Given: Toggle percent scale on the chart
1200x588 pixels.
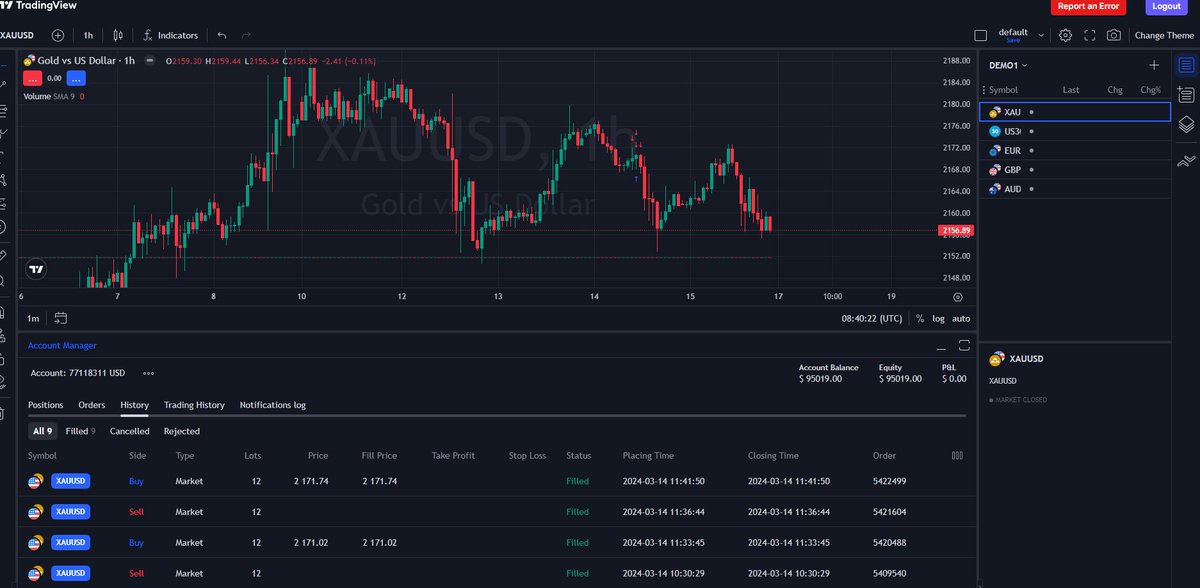Looking at the screenshot, I should pyautogui.click(x=920, y=318).
